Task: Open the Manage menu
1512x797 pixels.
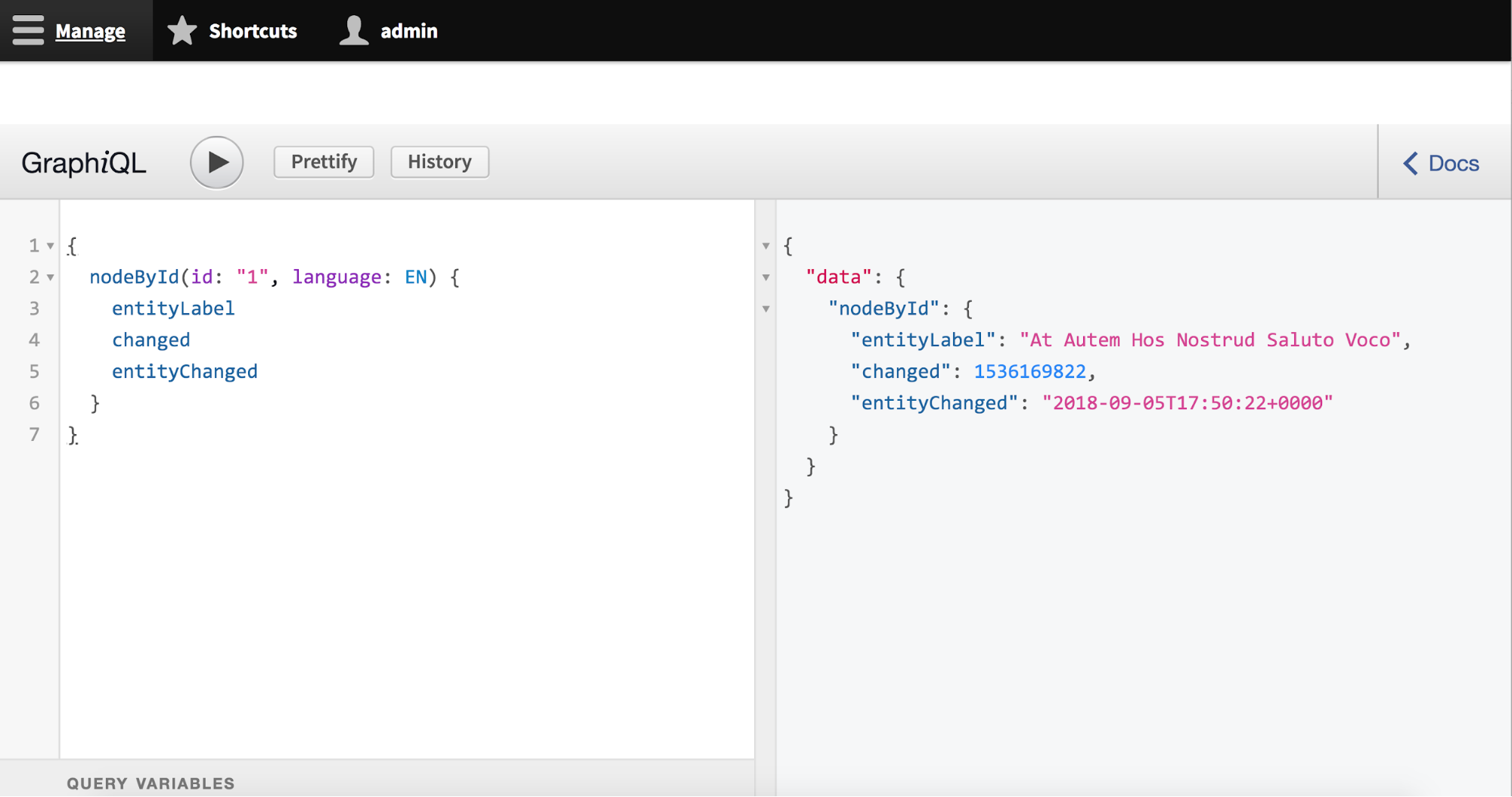Action: point(90,31)
